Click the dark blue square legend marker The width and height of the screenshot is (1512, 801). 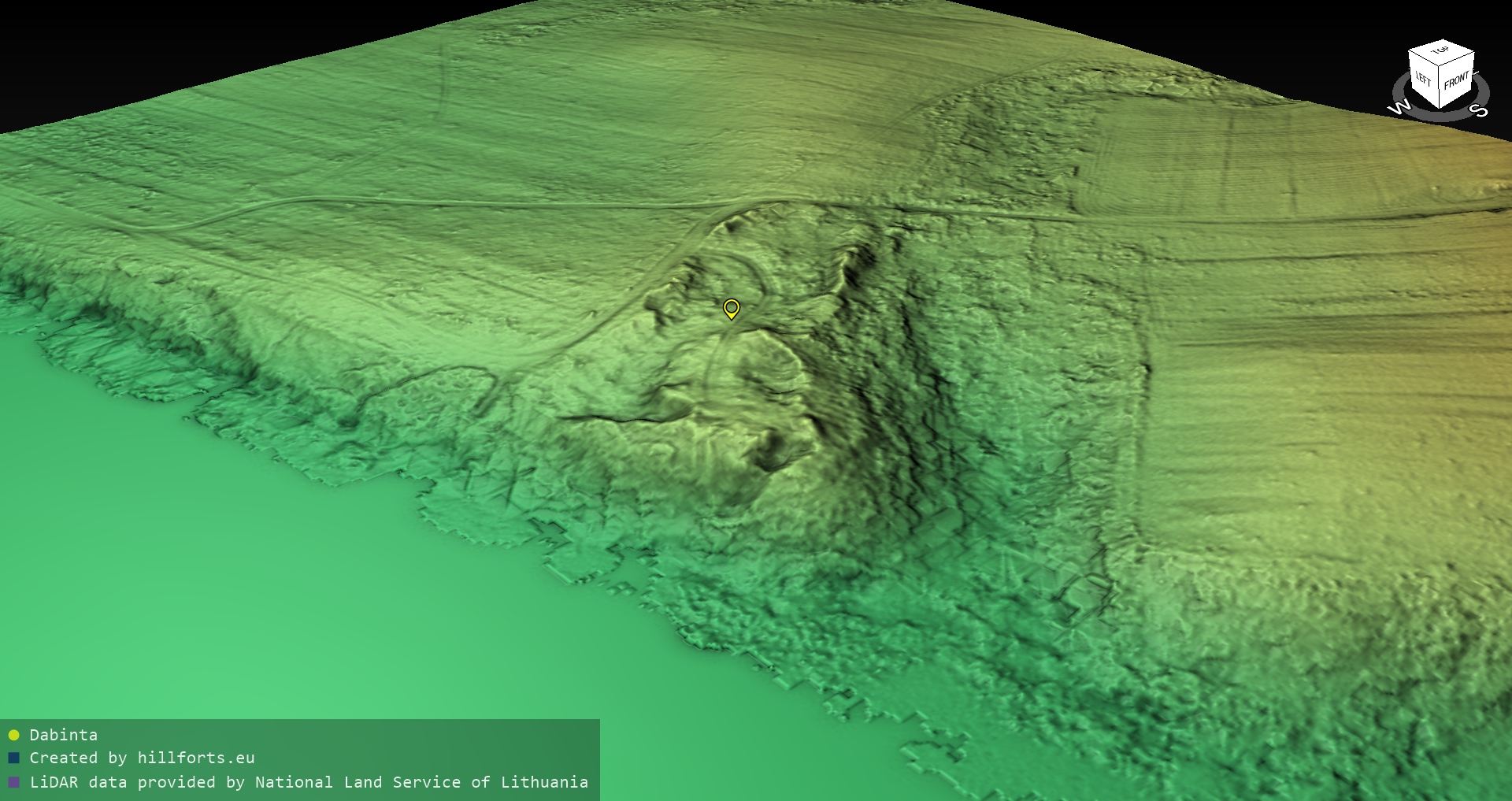[13, 758]
